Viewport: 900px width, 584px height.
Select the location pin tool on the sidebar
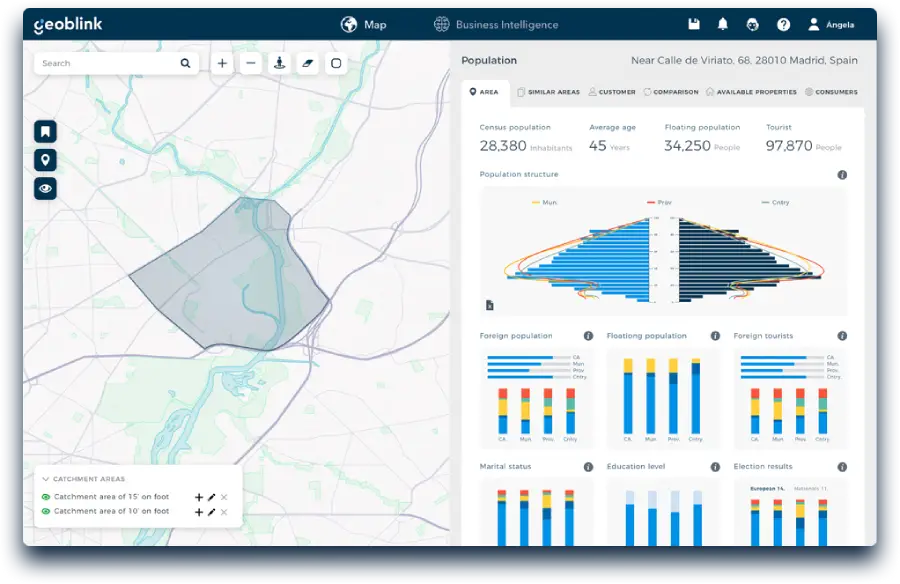45,160
